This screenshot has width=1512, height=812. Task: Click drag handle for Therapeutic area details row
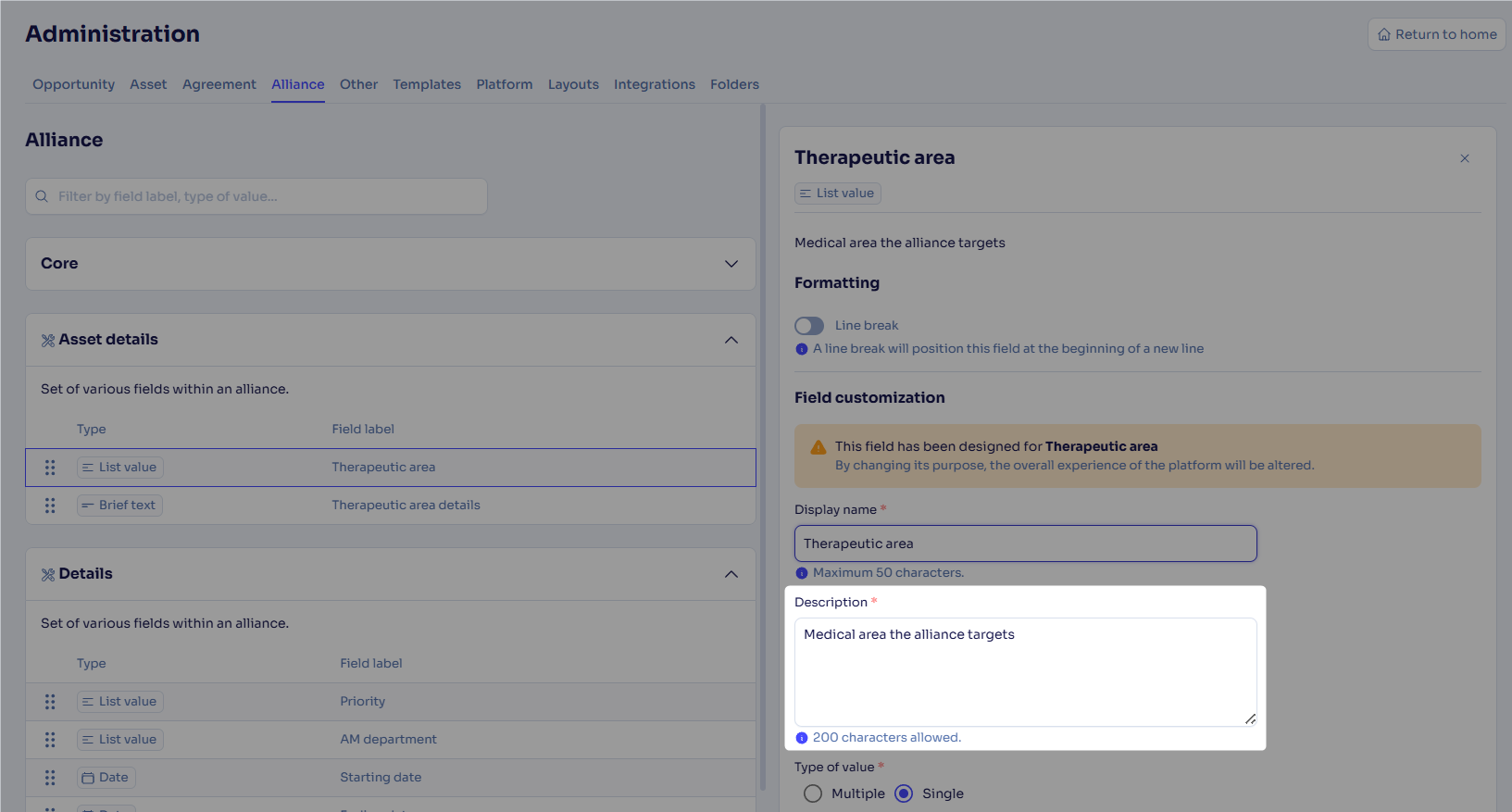[x=50, y=506]
